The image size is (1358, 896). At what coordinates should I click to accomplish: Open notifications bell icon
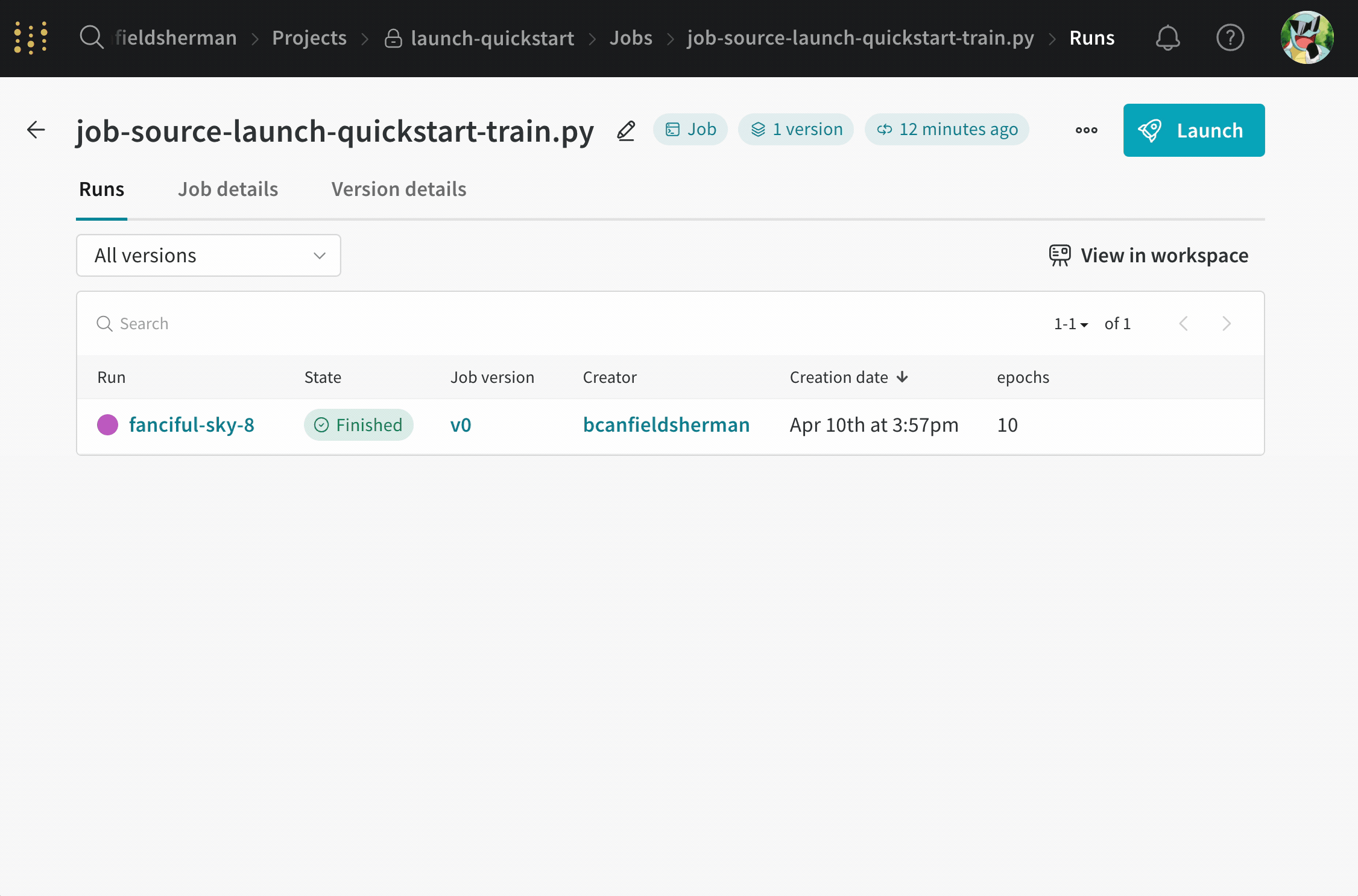point(1167,38)
